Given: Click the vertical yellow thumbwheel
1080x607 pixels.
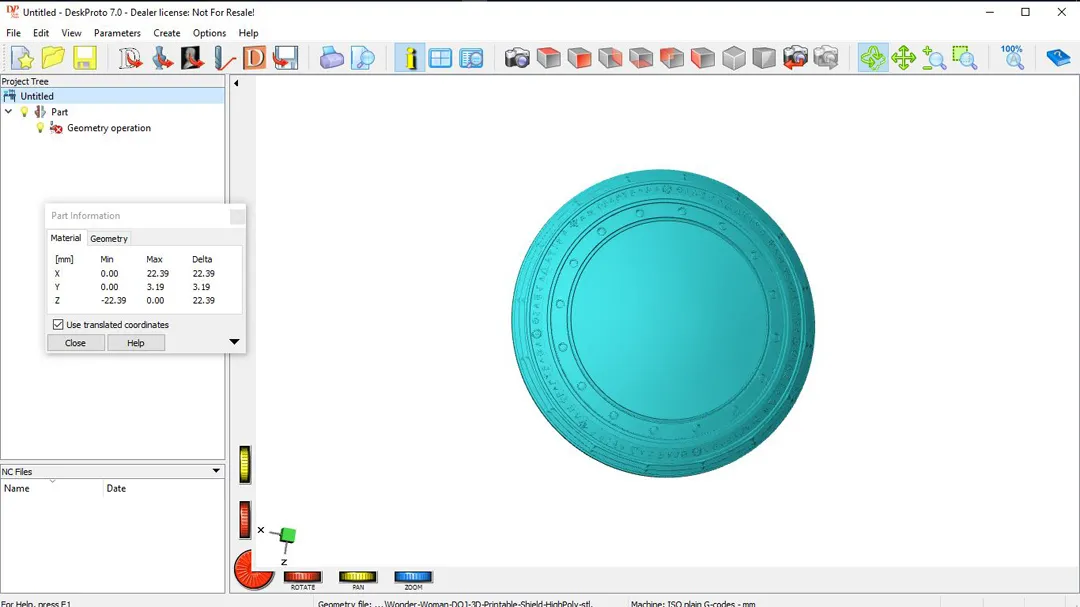Looking at the screenshot, I should [x=245, y=464].
